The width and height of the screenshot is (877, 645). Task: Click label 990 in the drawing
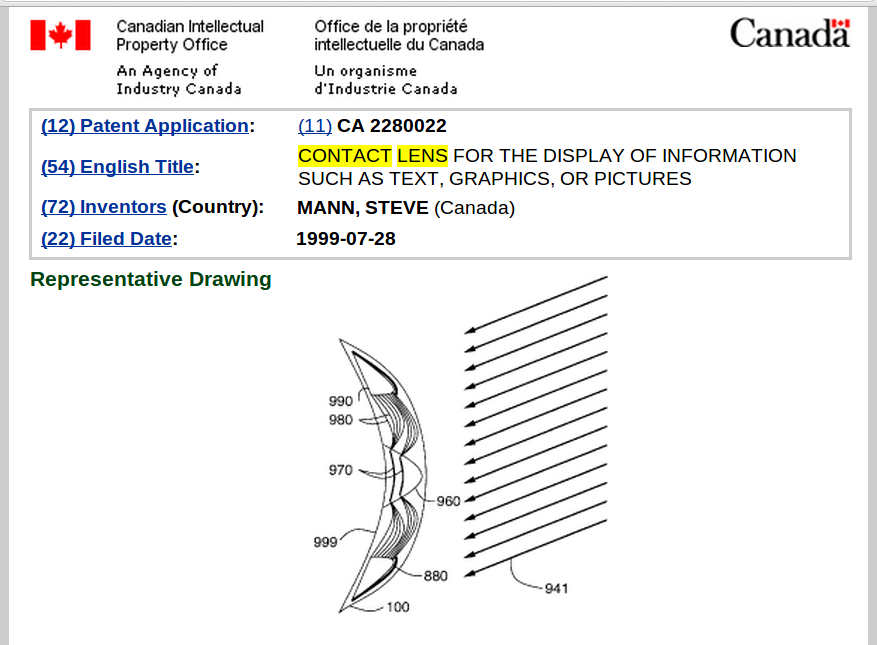tap(341, 401)
